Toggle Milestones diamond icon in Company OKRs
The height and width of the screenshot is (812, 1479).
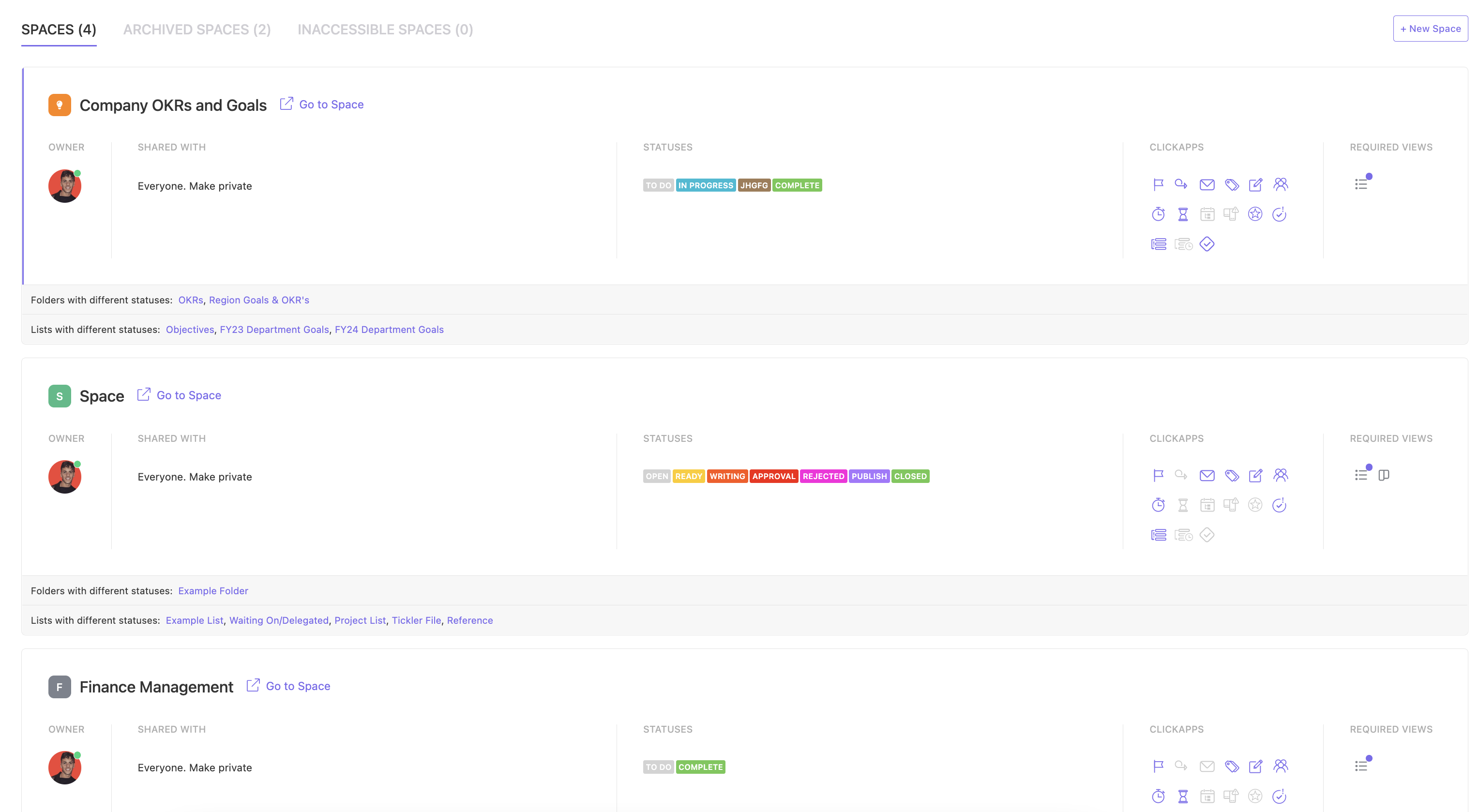click(1207, 244)
